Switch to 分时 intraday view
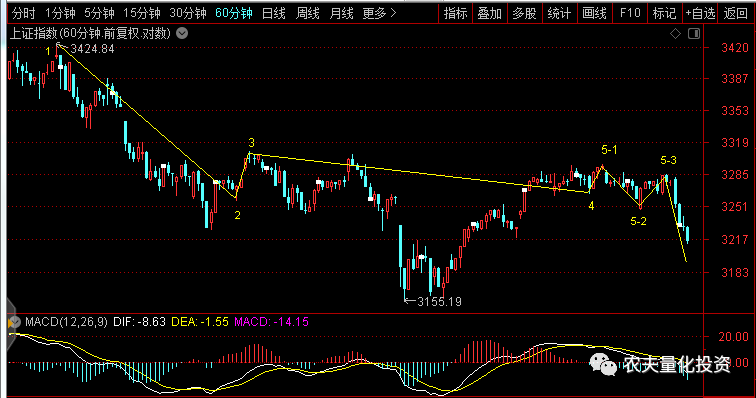The height and width of the screenshot is (398, 756). coord(23,13)
